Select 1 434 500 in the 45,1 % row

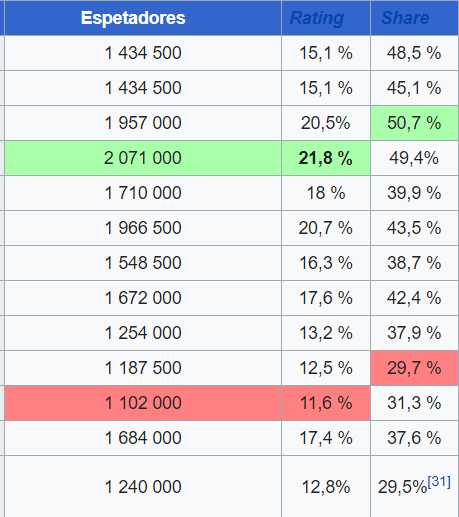tap(143, 88)
